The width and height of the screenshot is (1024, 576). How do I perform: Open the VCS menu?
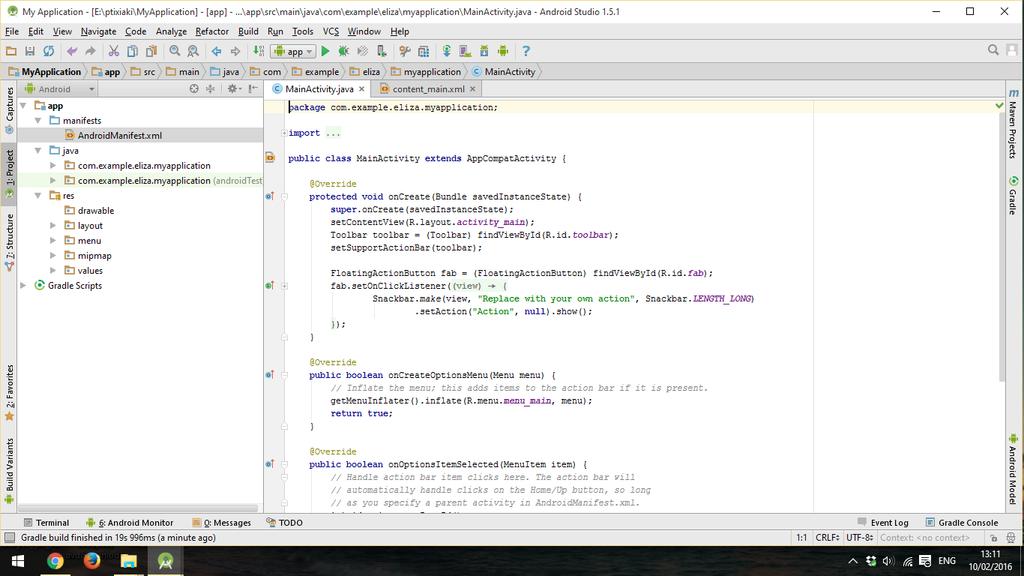[x=331, y=31]
